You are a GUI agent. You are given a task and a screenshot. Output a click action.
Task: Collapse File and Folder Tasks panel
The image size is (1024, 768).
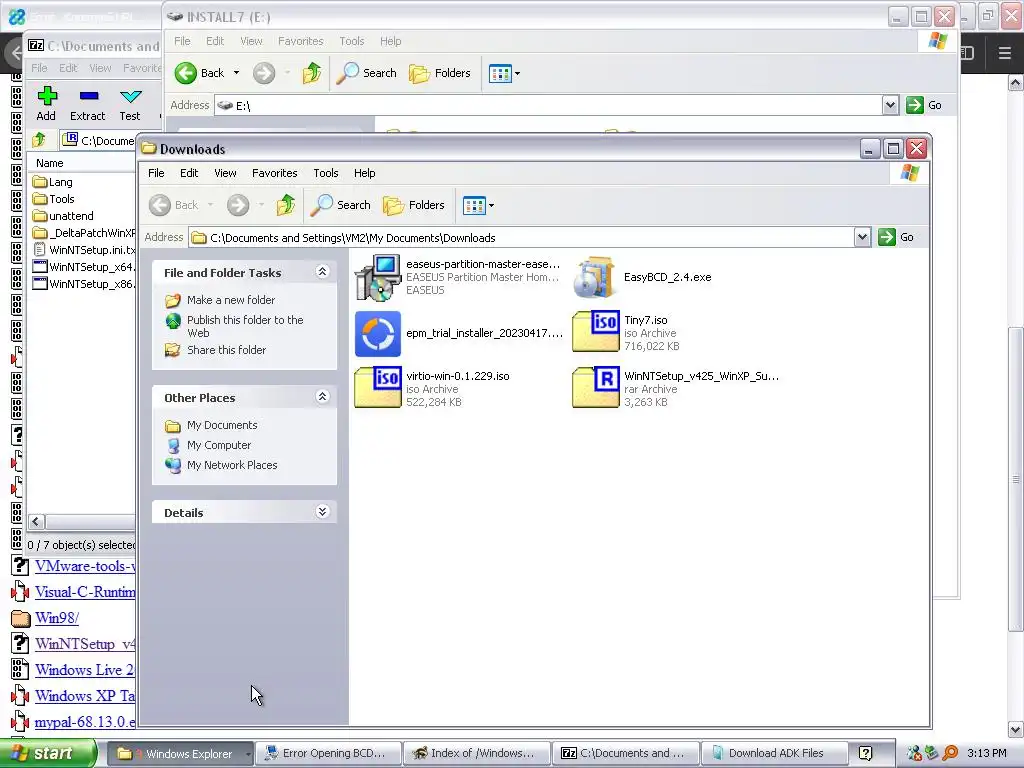(322, 272)
